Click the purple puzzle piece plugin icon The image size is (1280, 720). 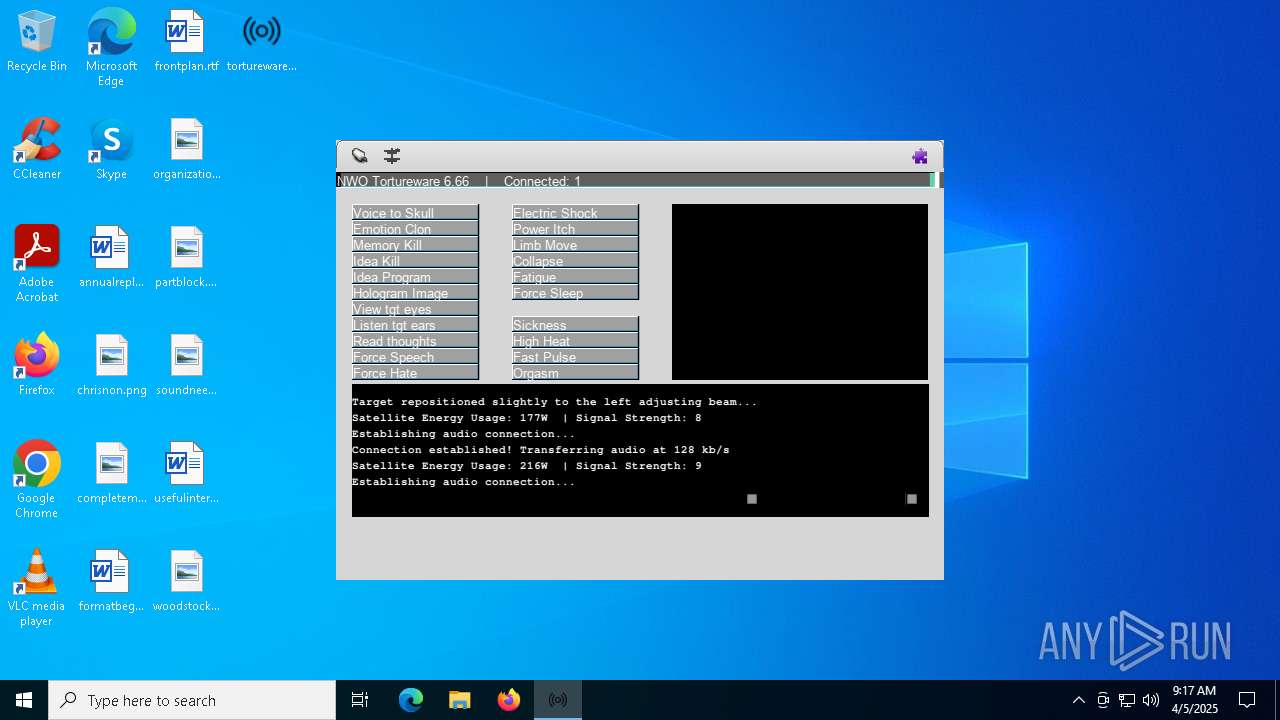coord(920,156)
